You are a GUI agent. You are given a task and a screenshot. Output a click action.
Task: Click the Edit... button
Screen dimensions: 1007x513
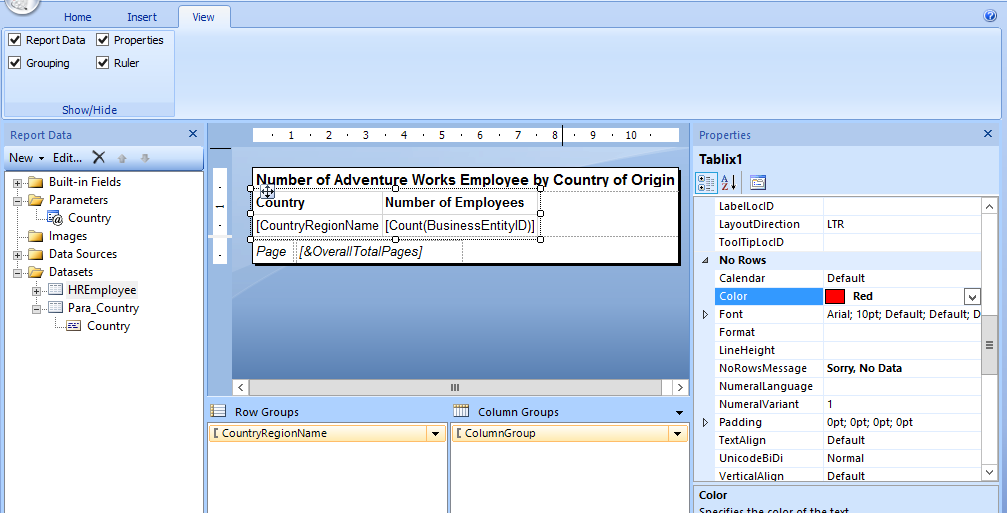click(x=67, y=158)
